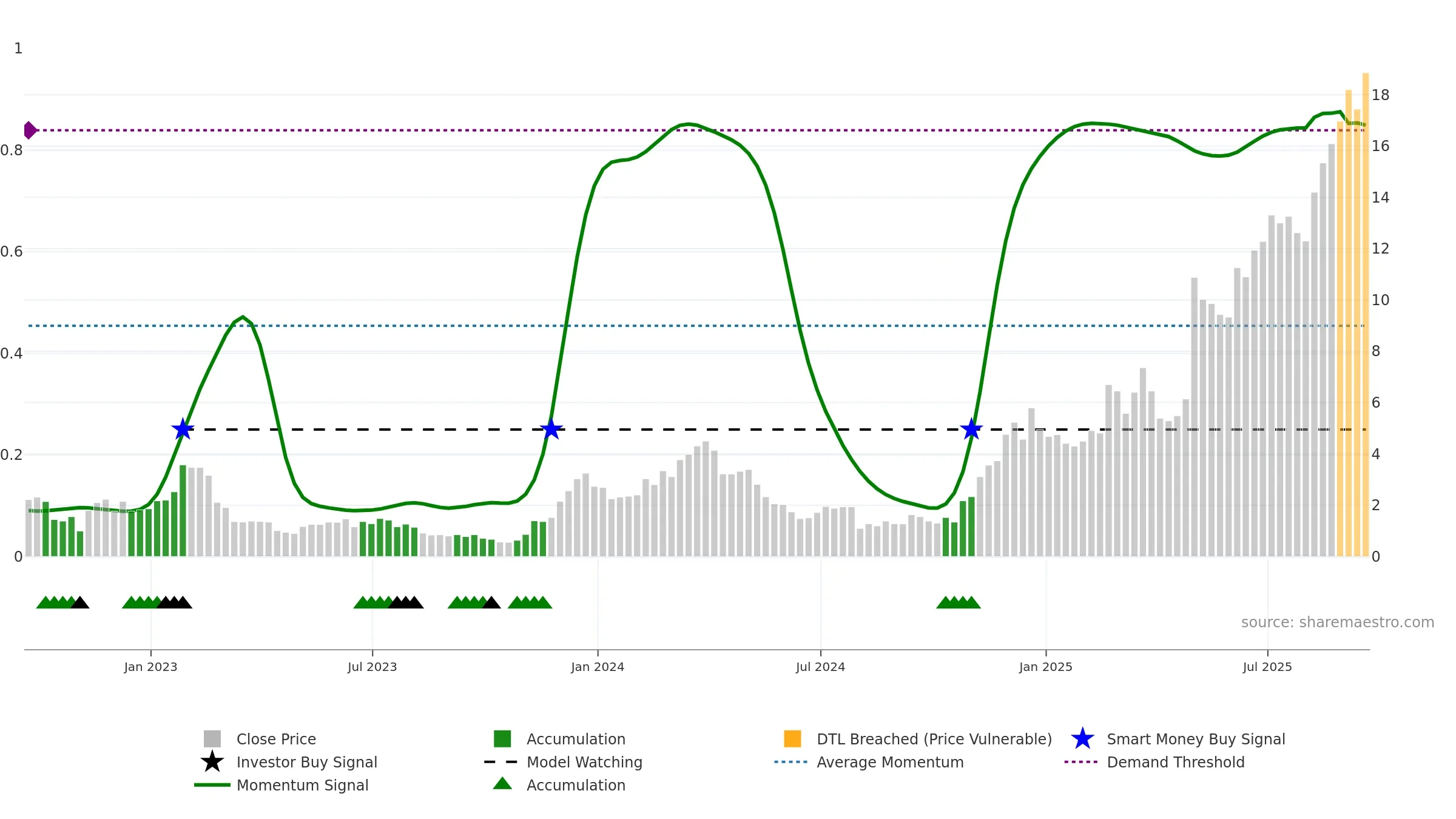The width and height of the screenshot is (1456, 819).
Task: Toggle Momentum Signal legend entry
Action: point(302,785)
